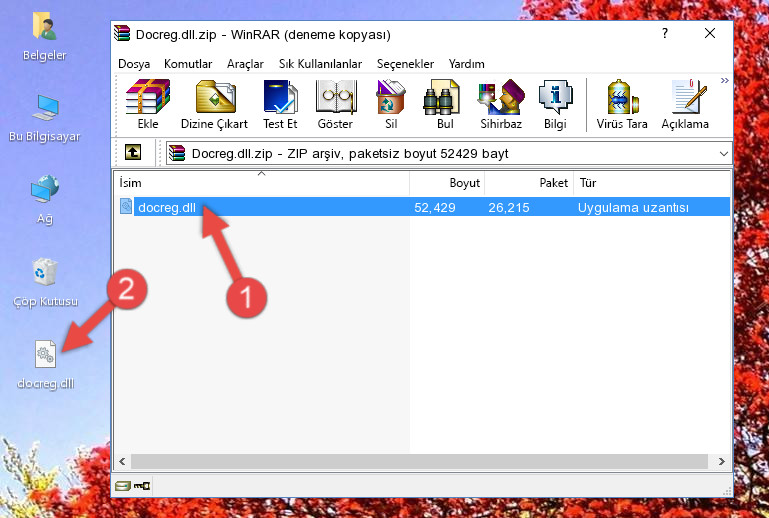This screenshot has width=769, height=518.
Task: Open the Yardım menu
Action: pos(466,64)
